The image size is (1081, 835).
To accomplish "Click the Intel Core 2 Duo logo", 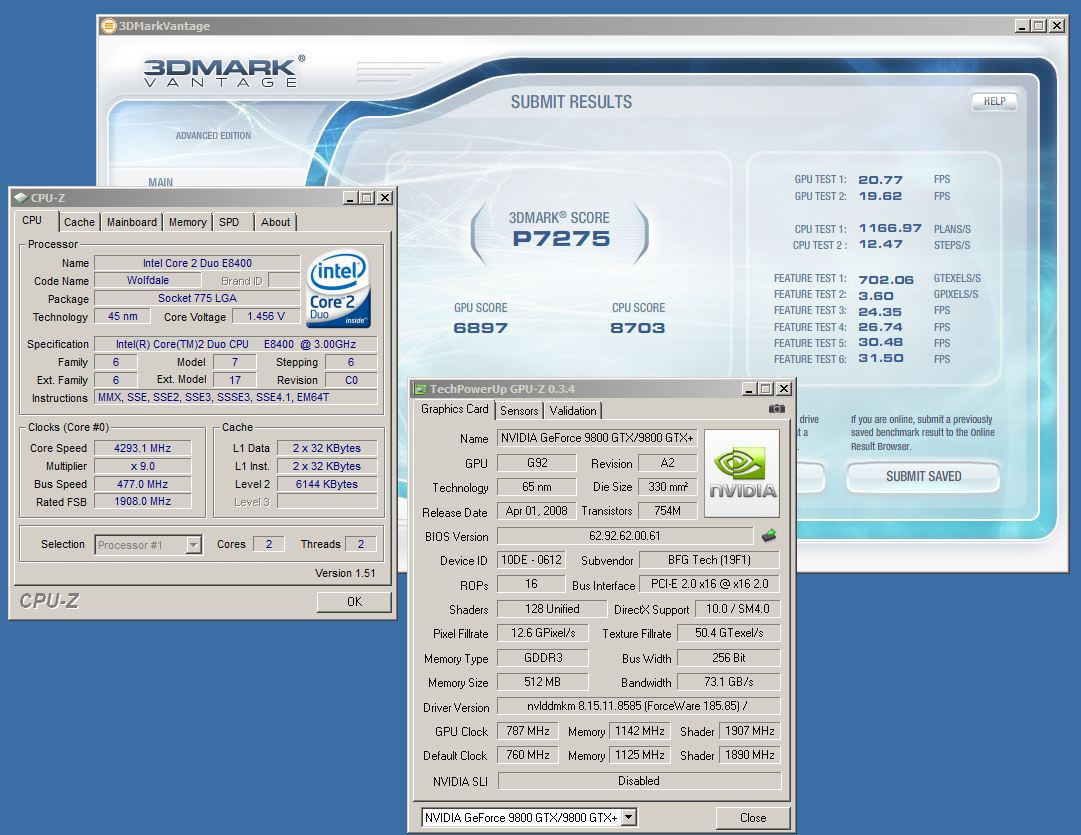I will pyautogui.click(x=339, y=289).
